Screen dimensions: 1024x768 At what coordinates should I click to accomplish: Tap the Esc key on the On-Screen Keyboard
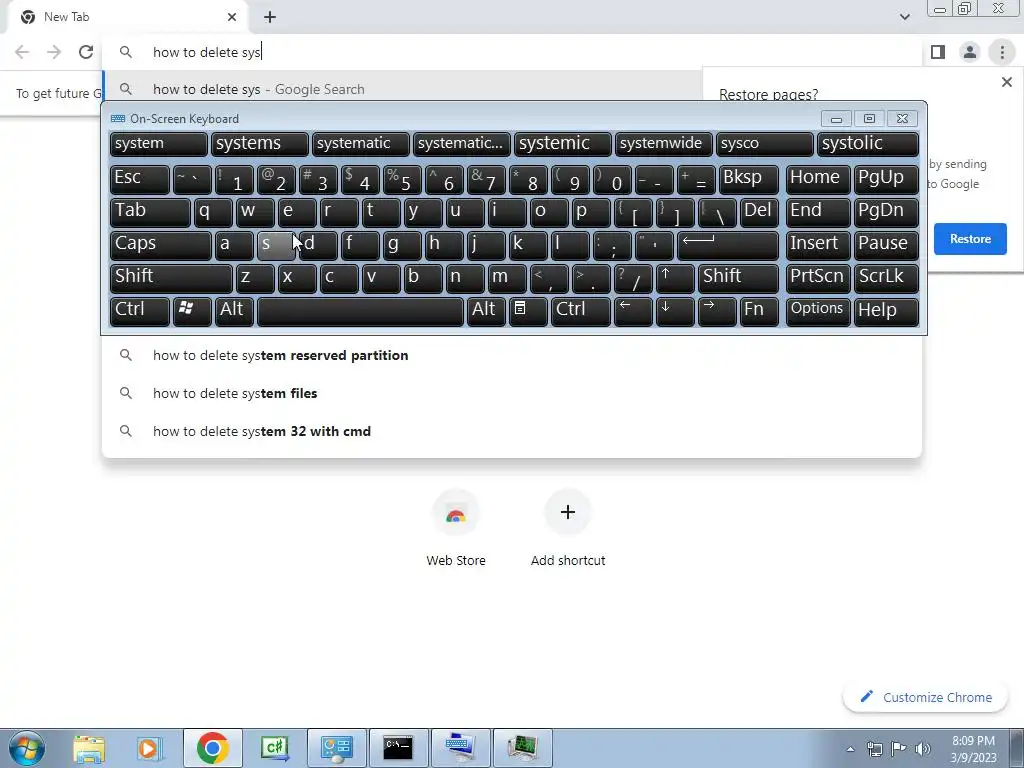coord(140,179)
